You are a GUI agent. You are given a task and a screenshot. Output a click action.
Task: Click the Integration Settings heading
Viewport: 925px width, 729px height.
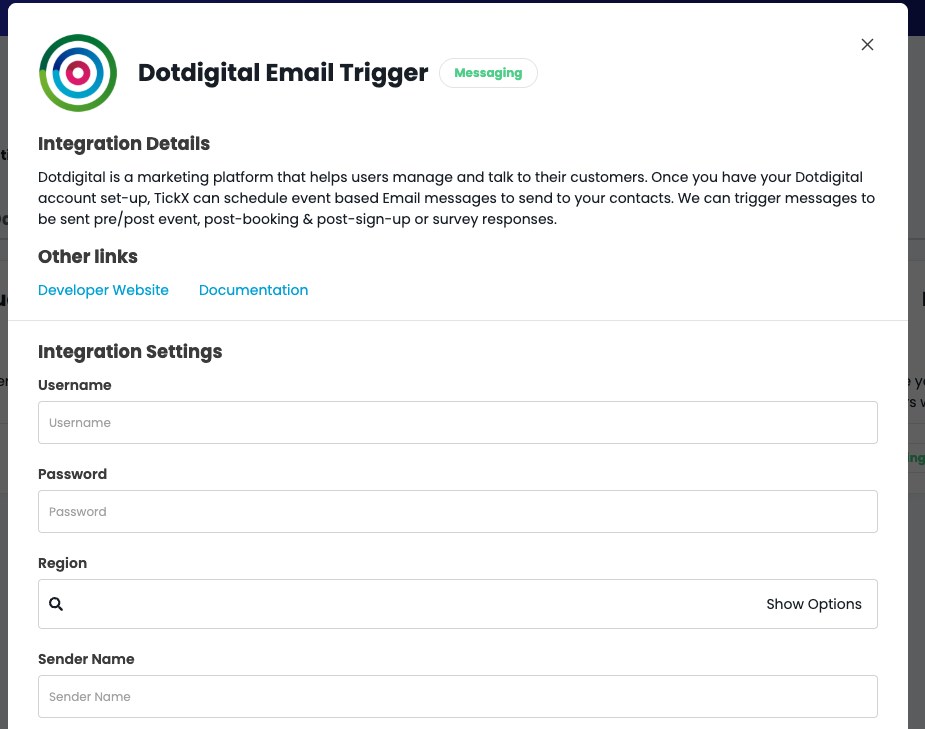[130, 352]
